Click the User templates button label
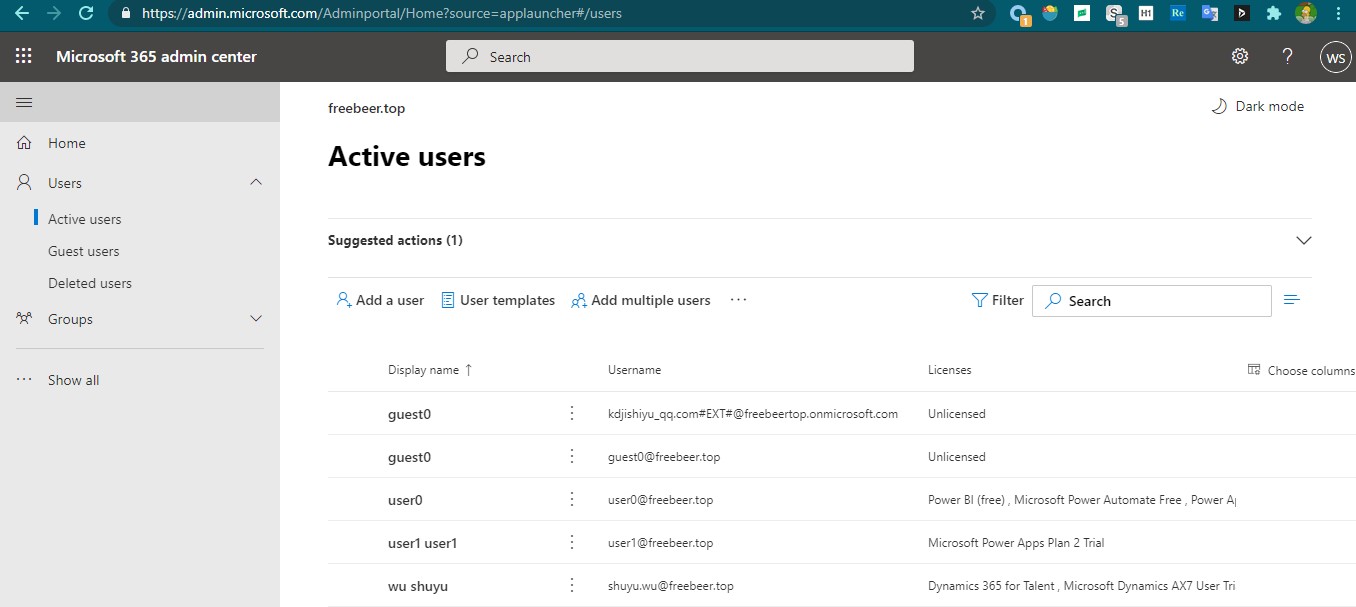Screen dimensions: 1356x607 point(507,300)
